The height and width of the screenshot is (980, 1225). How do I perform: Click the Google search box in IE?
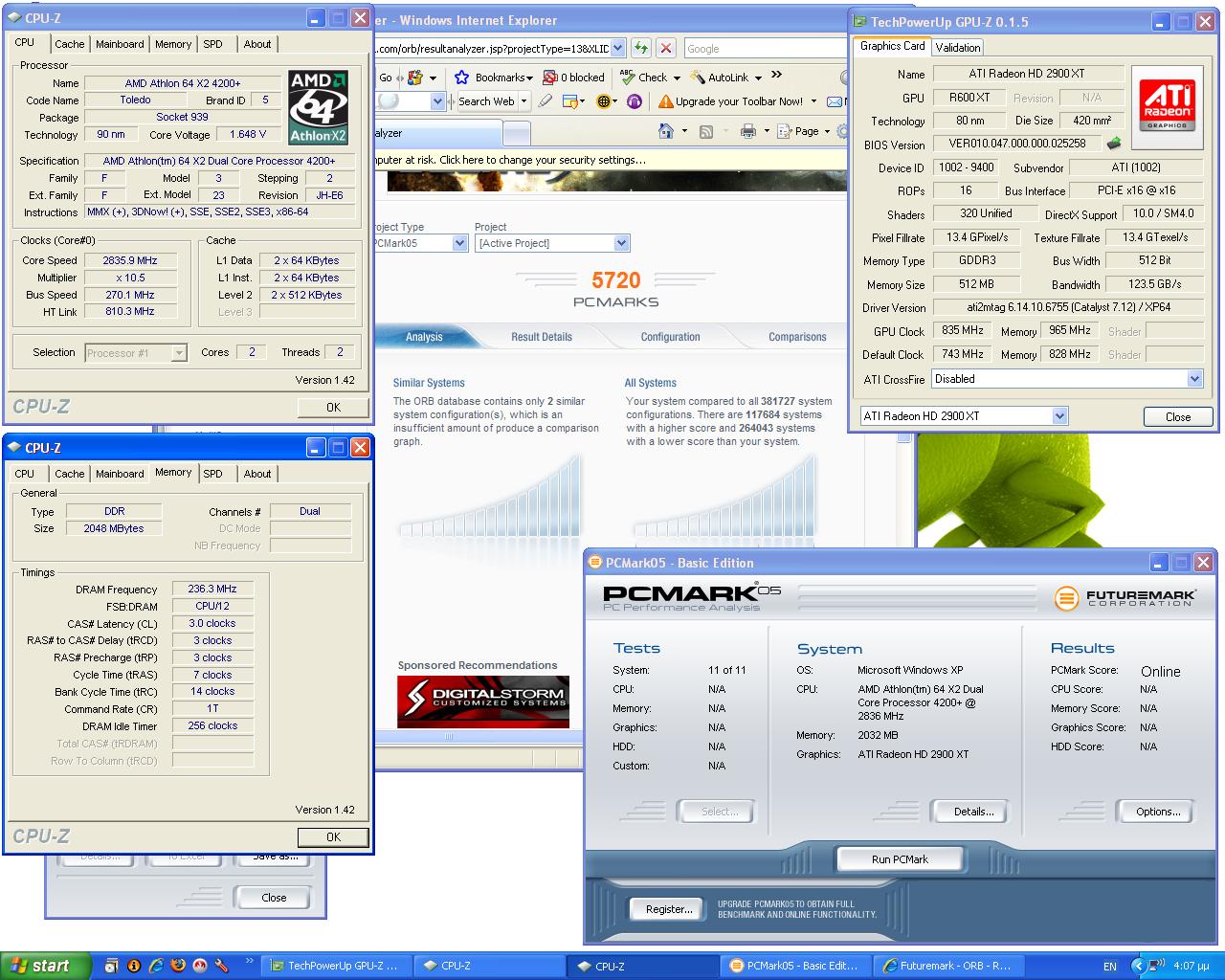766,48
